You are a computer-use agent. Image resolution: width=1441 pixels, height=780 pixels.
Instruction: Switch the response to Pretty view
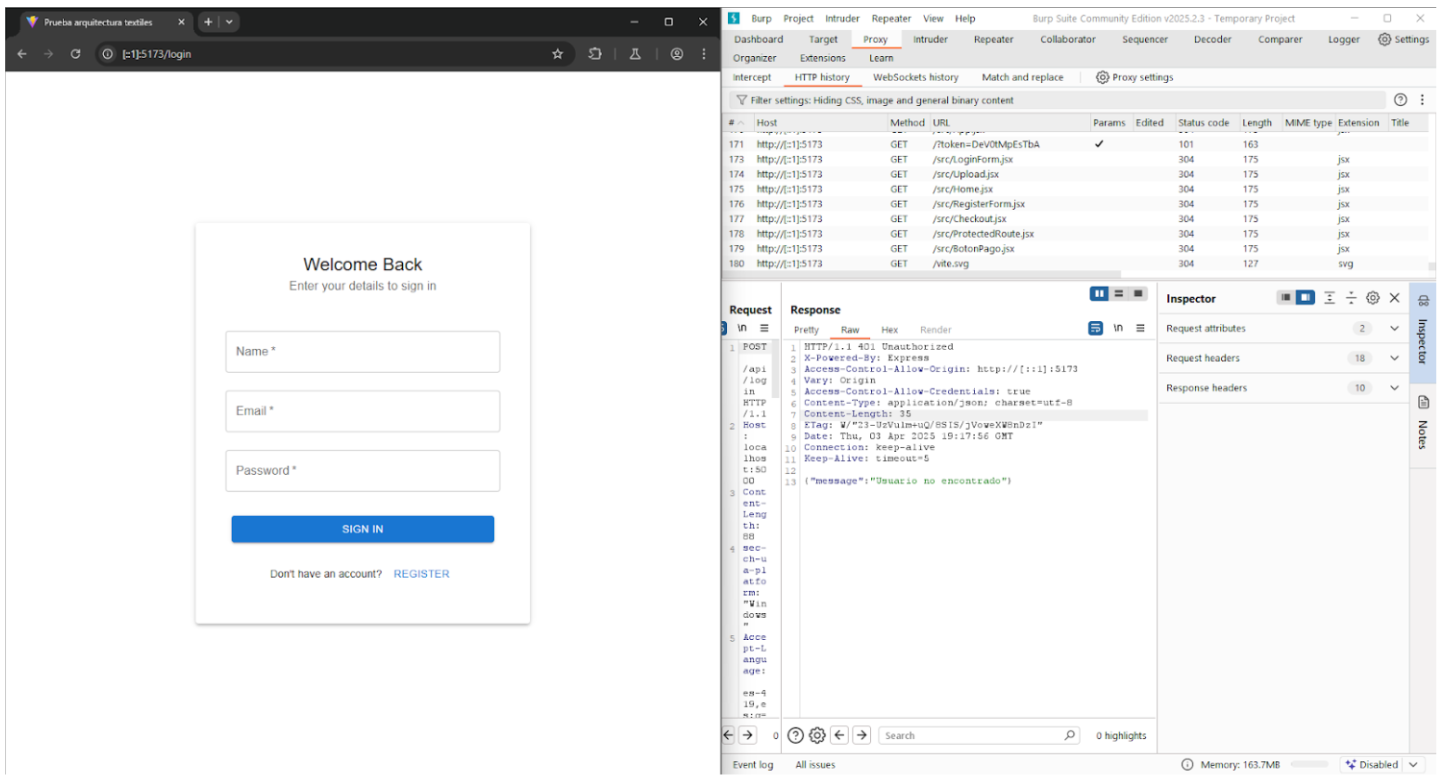click(x=805, y=330)
